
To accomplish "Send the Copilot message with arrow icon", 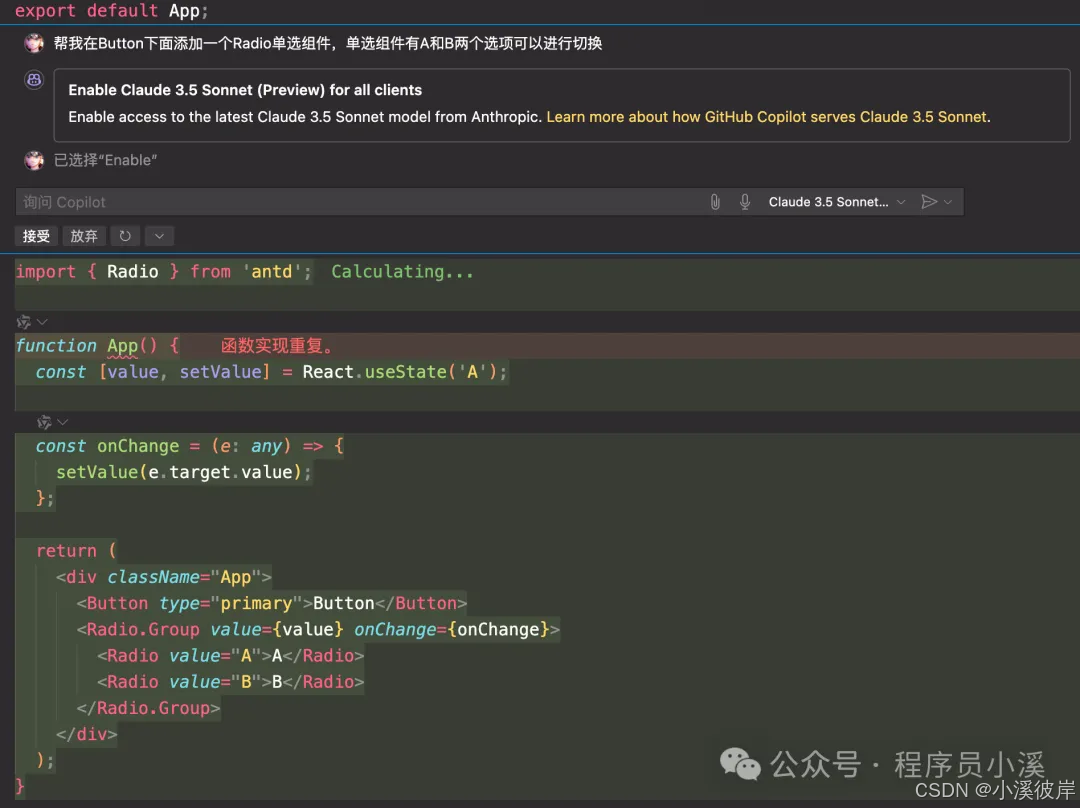I will point(929,202).
